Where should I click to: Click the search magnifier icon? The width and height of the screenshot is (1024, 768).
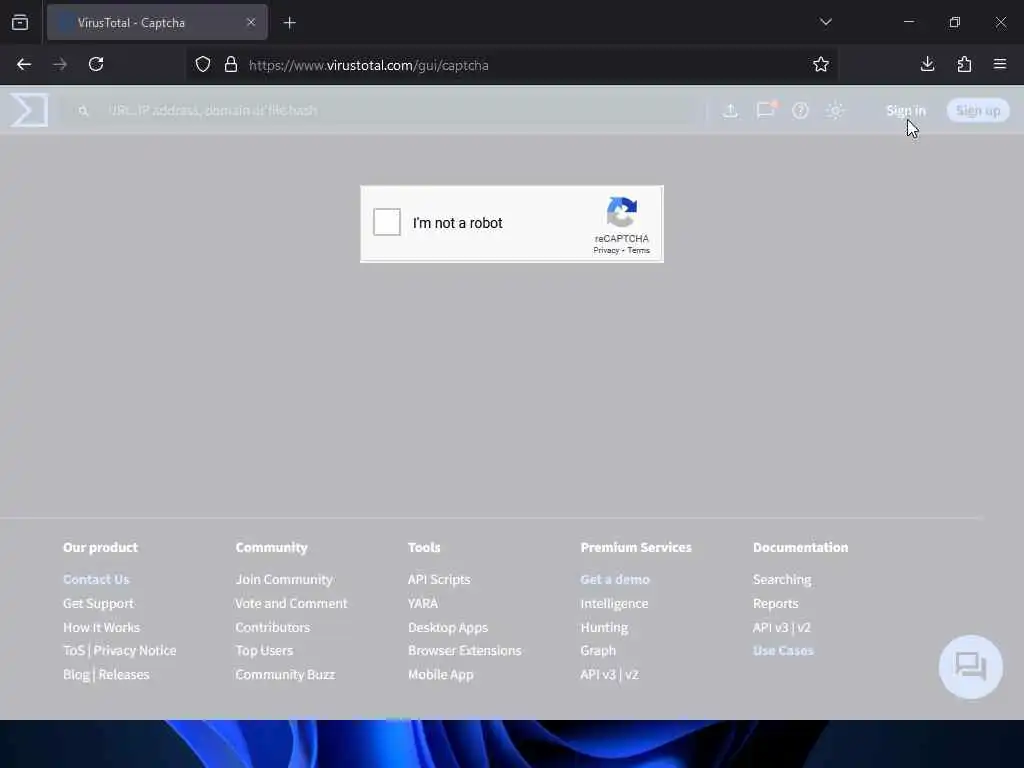(x=83, y=111)
